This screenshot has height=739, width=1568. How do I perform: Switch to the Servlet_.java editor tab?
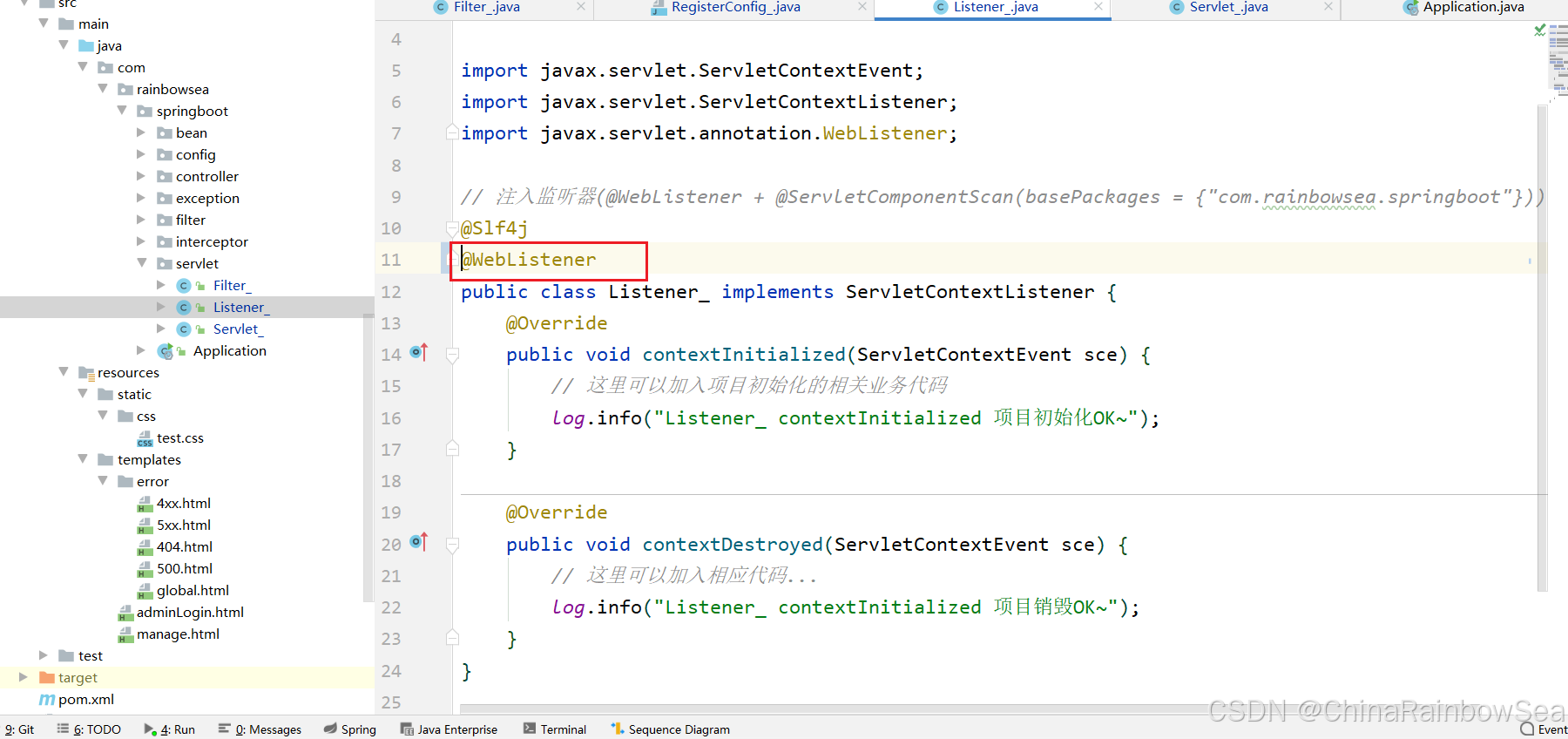click(1227, 8)
